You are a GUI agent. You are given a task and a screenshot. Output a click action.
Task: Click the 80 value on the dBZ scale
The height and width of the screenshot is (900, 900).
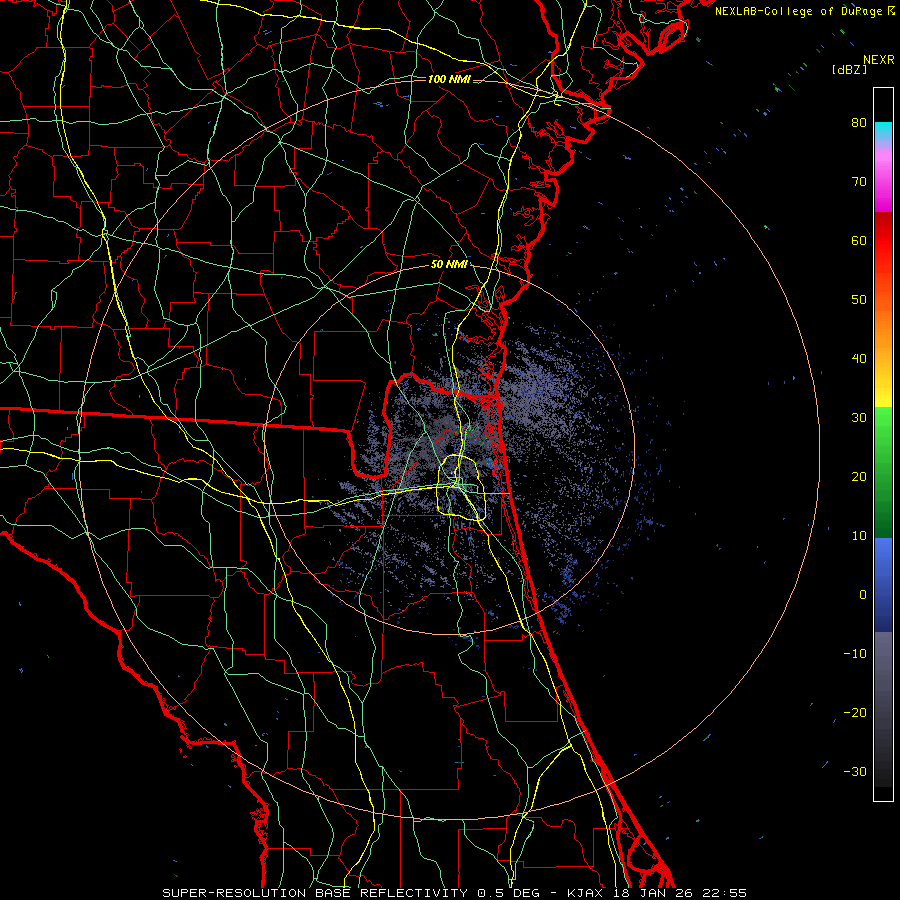pyautogui.click(x=859, y=123)
